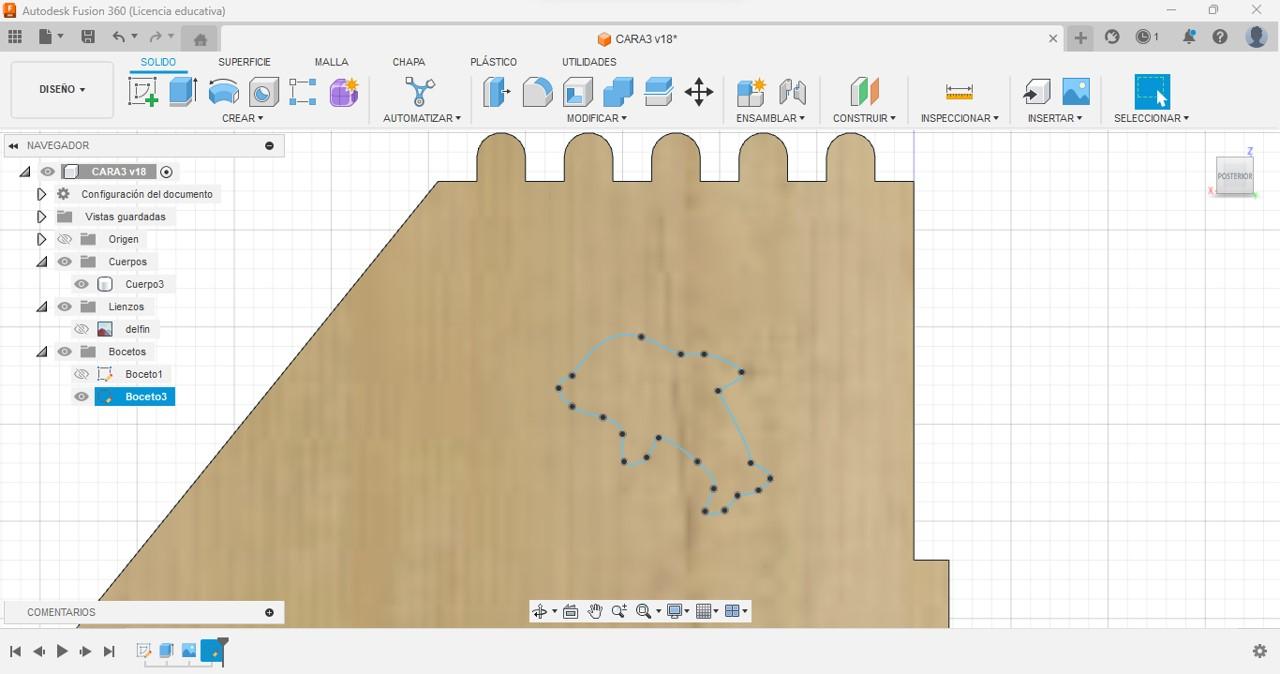The height and width of the screenshot is (674, 1280).
Task: Open the Orbit navigation tool
Action: click(x=540, y=611)
